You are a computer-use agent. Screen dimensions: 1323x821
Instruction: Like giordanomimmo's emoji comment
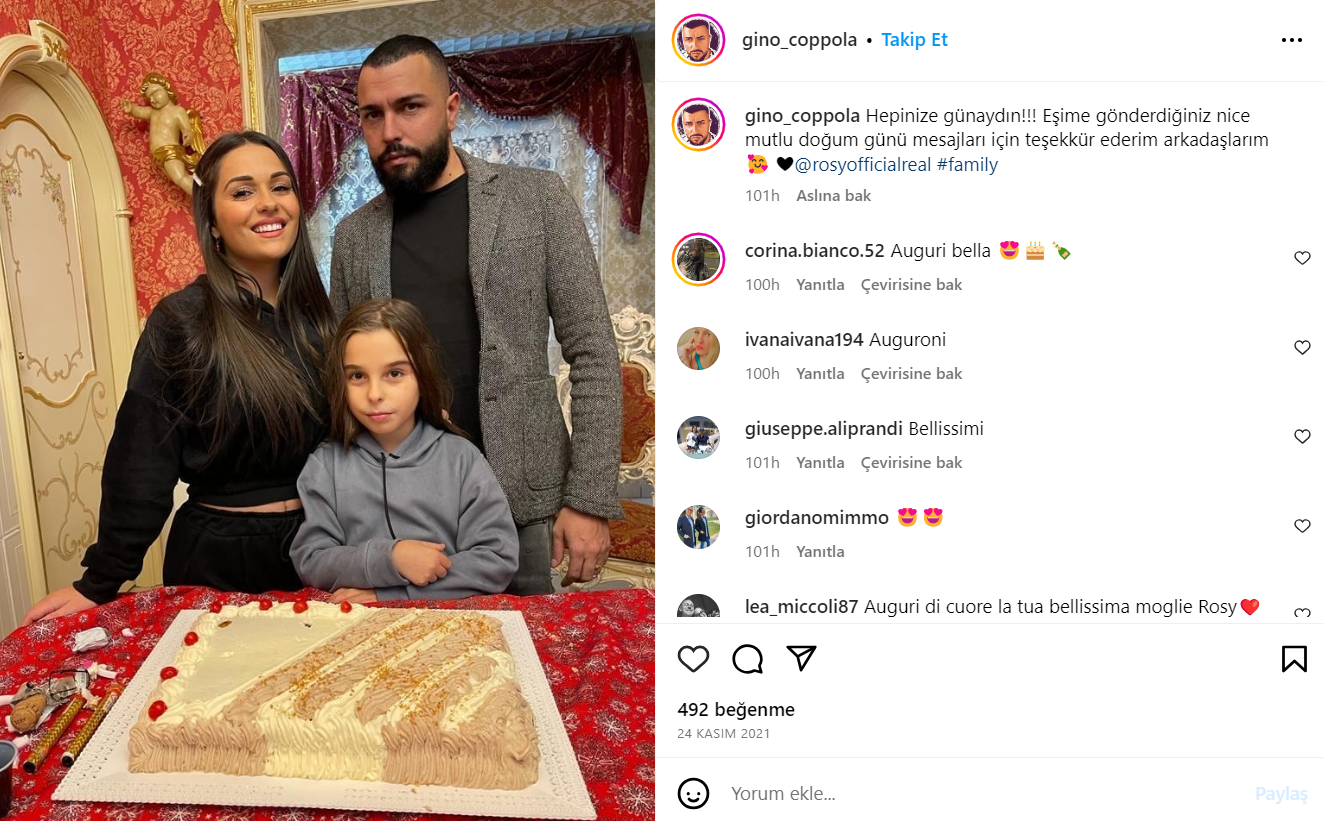tap(1302, 525)
